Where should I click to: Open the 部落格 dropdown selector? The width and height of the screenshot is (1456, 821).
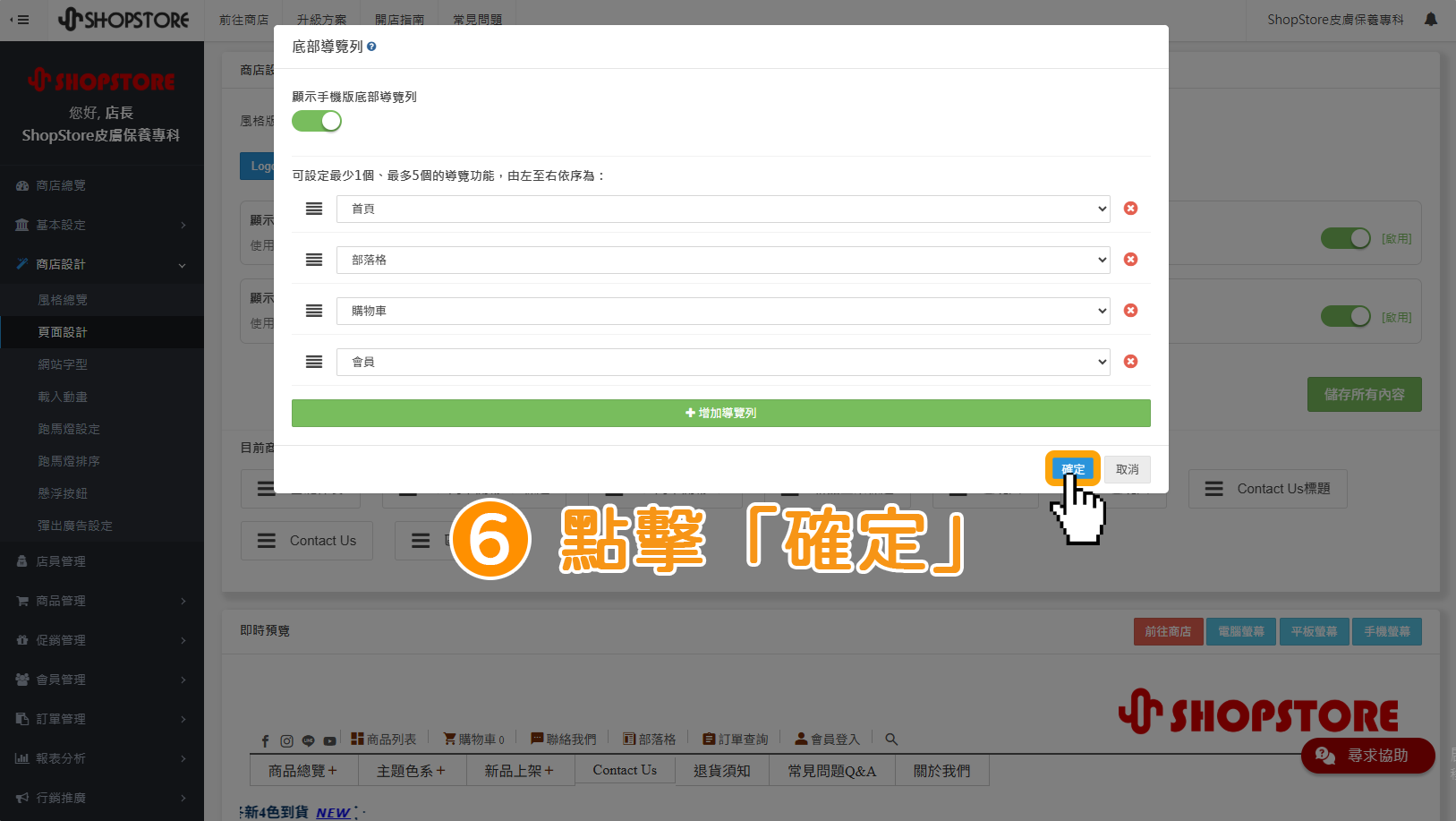[x=723, y=260]
